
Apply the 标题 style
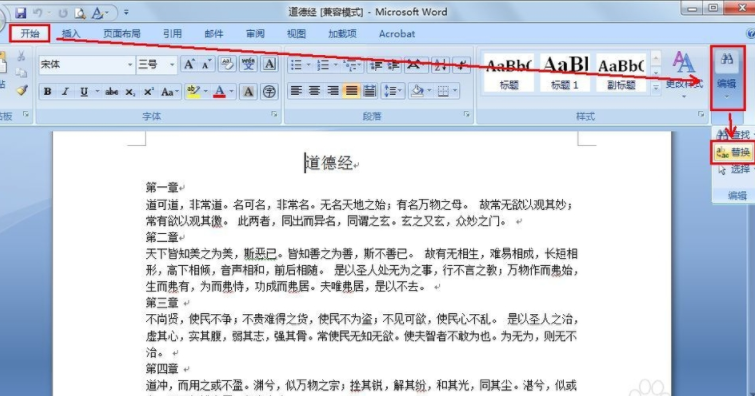(508, 72)
